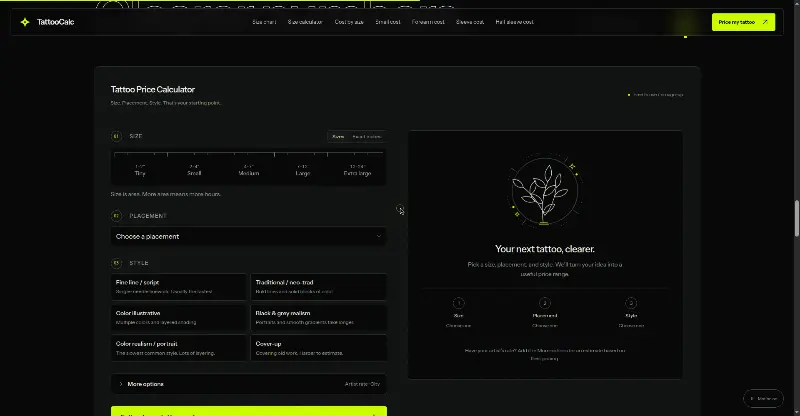Open Half sleeve cost in the top navigation
Viewport: 800px width, 416px height.
pos(514,22)
